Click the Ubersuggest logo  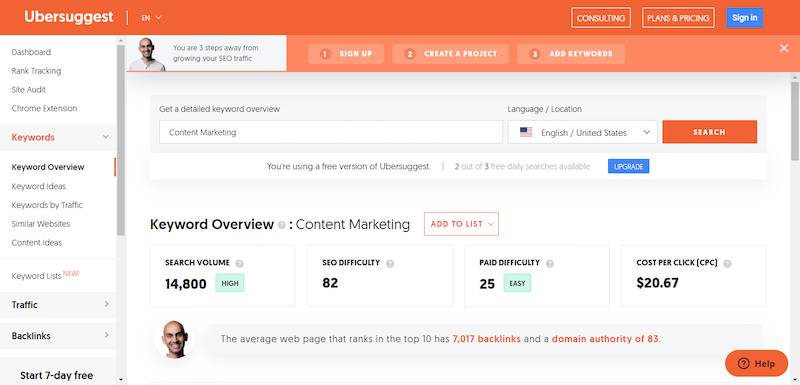coord(68,17)
